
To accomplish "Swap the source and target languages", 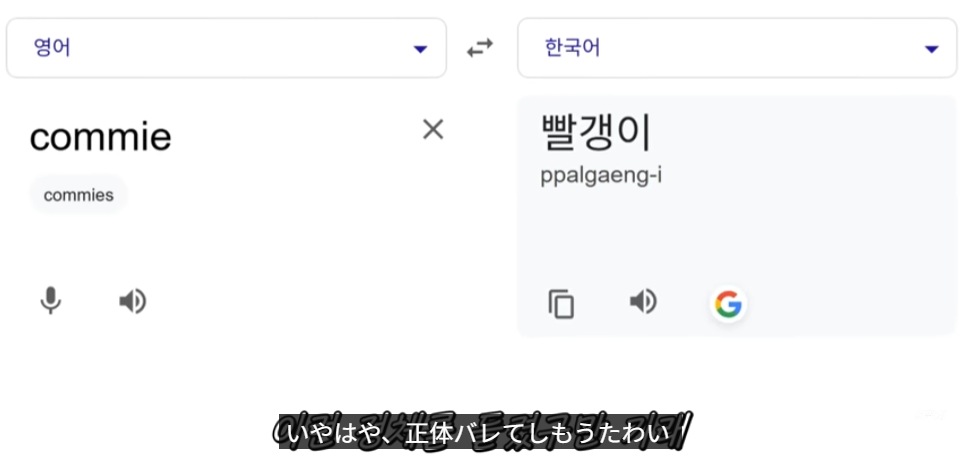I will coord(481,48).
